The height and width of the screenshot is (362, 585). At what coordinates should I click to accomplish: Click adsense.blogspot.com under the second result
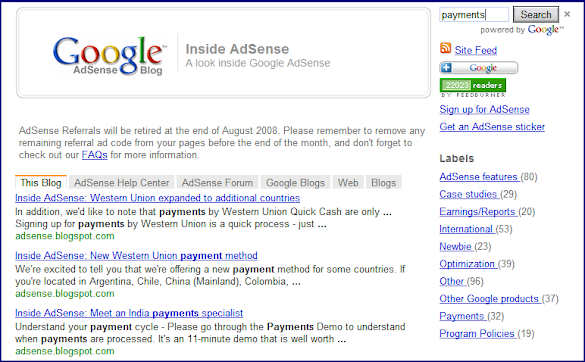[x=65, y=294]
